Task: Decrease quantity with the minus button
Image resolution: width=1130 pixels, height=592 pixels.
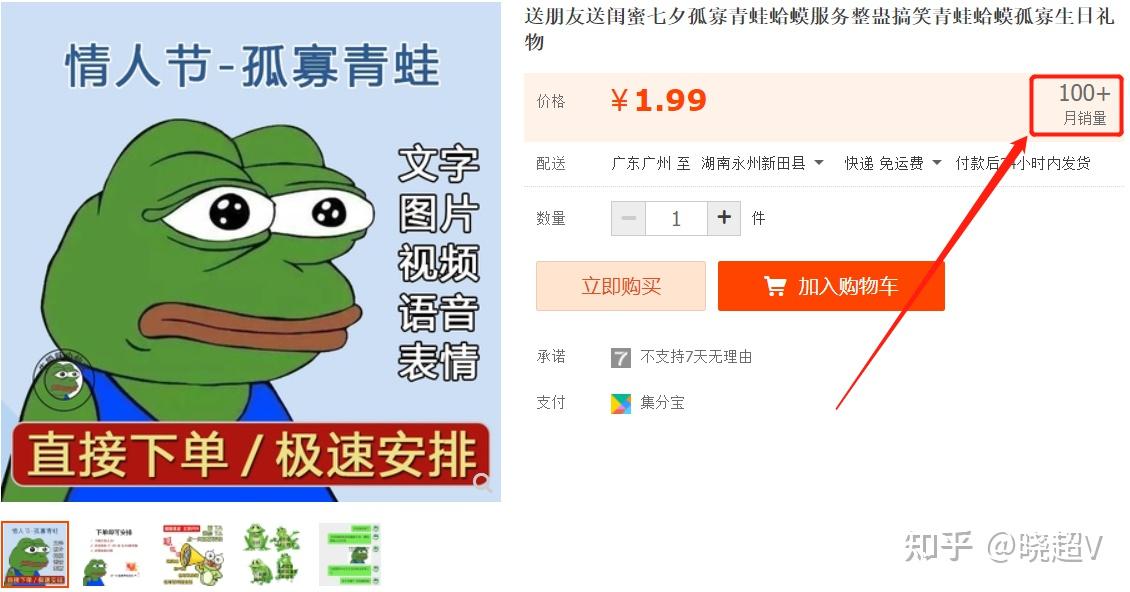Action: [x=628, y=218]
